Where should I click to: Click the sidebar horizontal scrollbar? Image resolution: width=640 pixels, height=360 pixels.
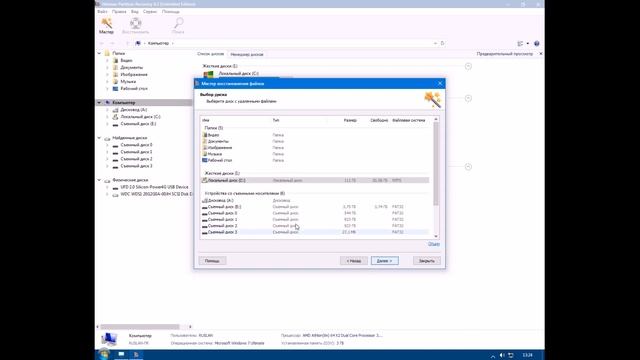pos(140,327)
